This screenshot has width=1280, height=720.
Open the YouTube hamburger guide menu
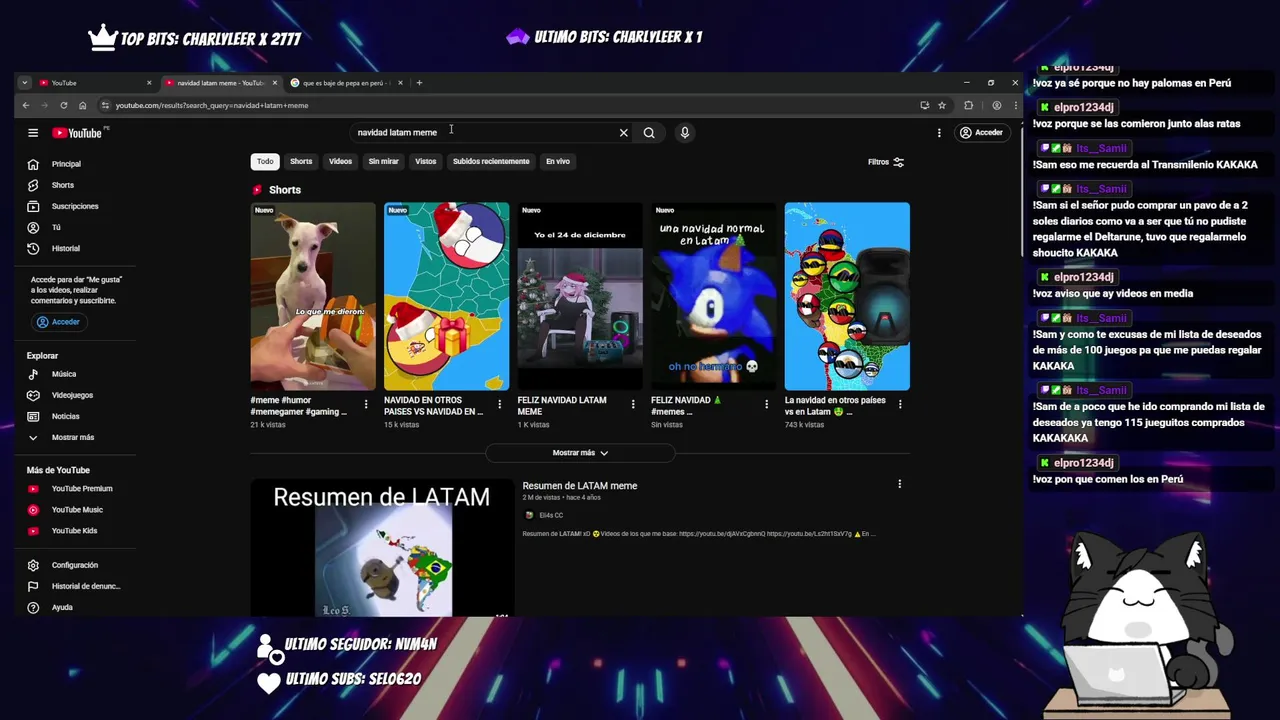pos(33,132)
